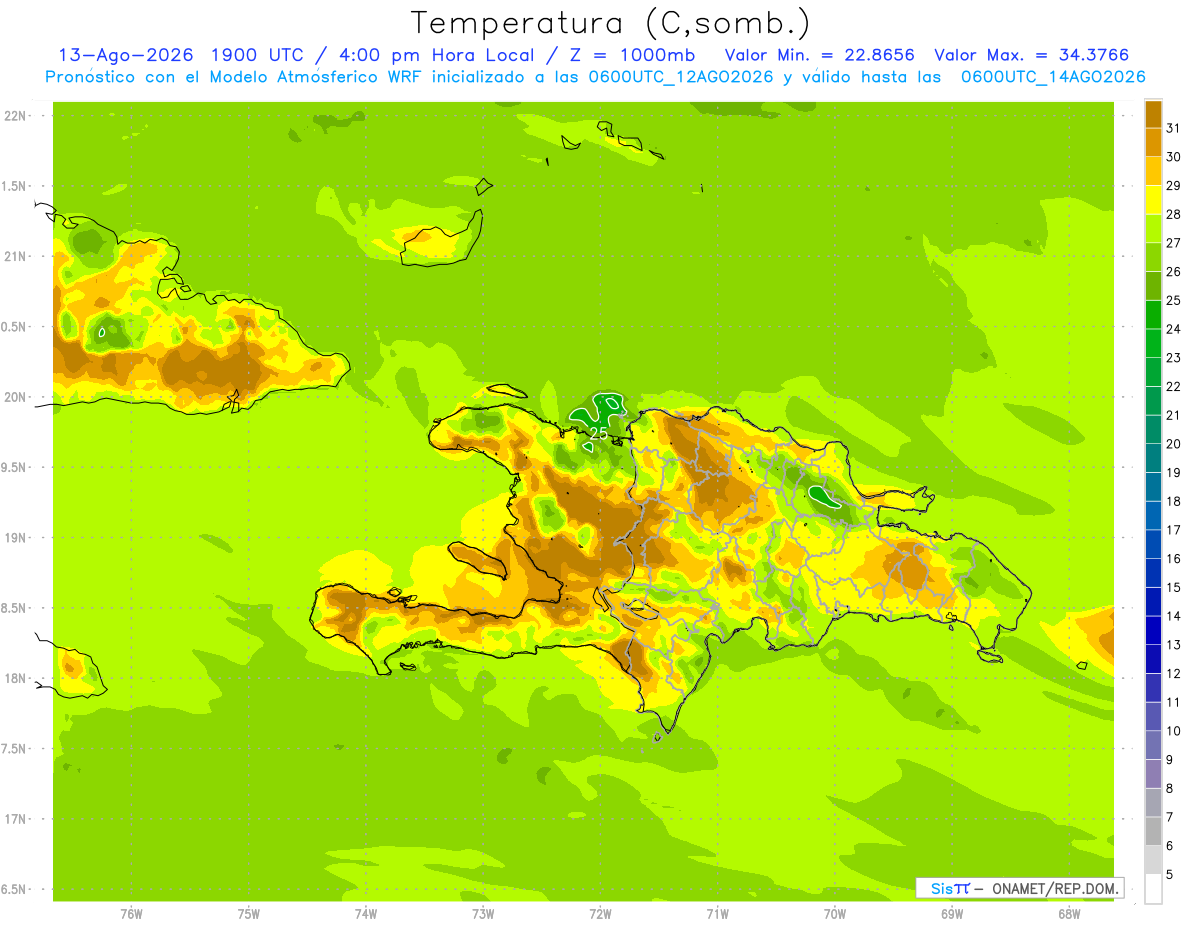
Task: Click latitude label 17N
Action: [16, 819]
